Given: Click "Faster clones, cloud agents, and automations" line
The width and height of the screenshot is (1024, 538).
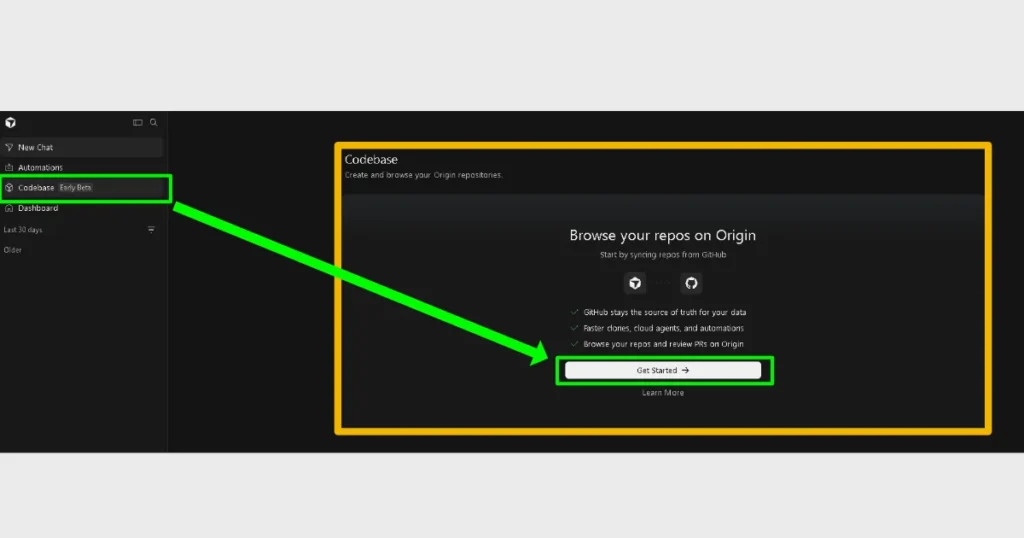Looking at the screenshot, I should [x=664, y=328].
